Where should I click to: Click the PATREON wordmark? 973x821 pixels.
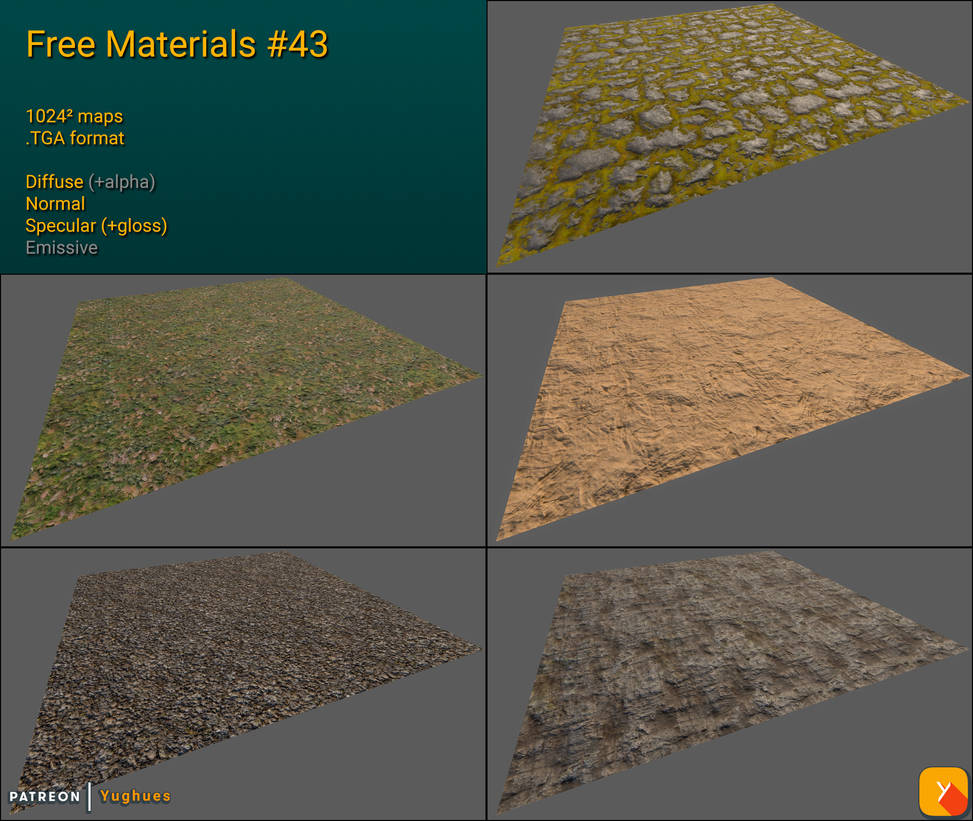pos(45,797)
